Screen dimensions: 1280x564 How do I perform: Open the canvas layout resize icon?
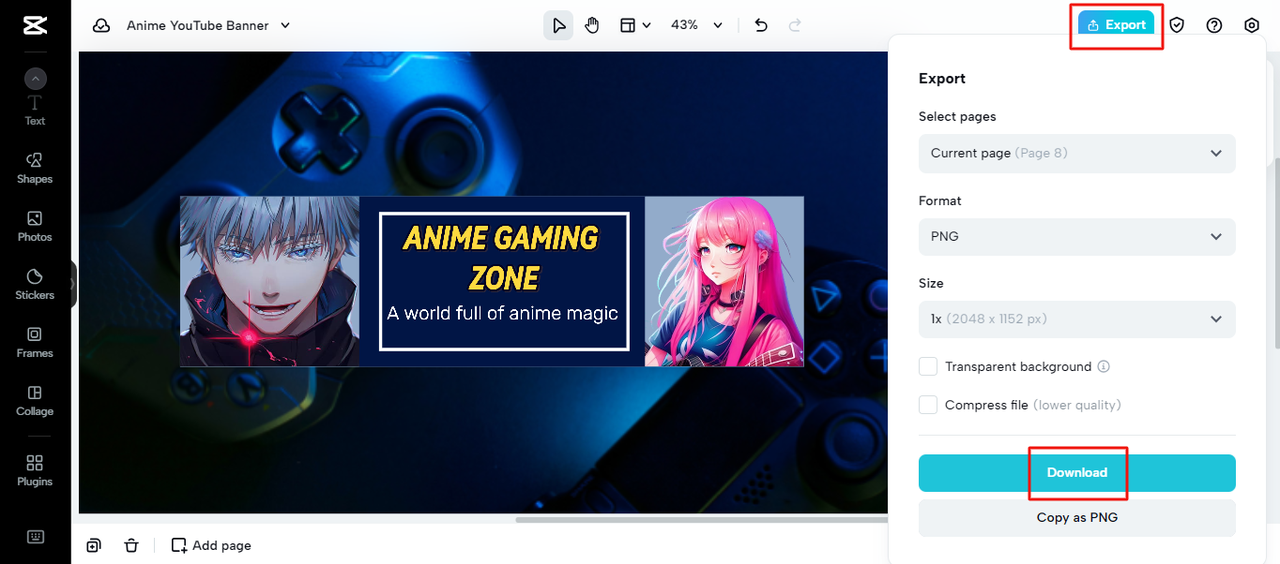628,25
